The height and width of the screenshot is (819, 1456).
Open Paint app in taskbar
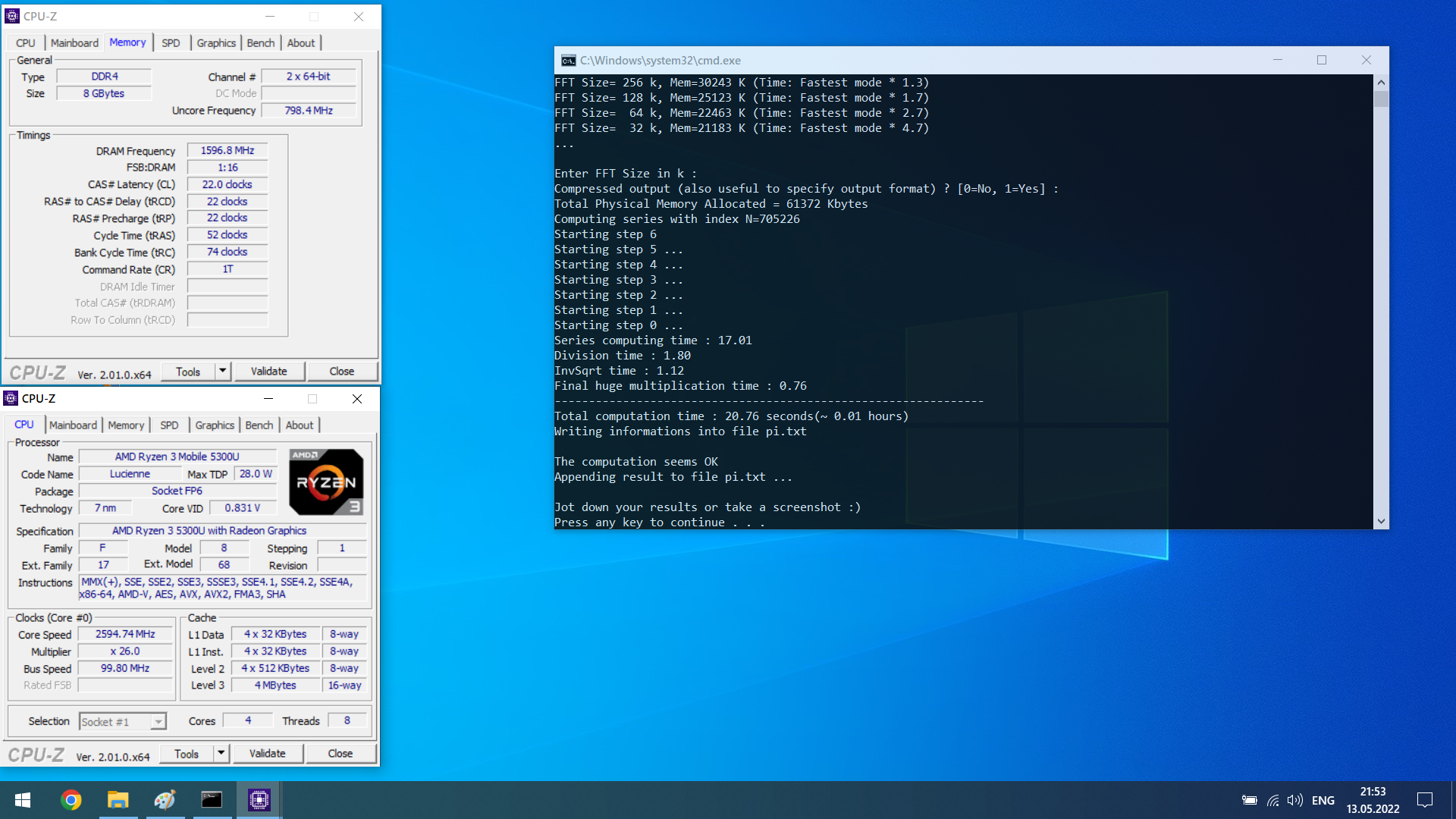point(165,800)
